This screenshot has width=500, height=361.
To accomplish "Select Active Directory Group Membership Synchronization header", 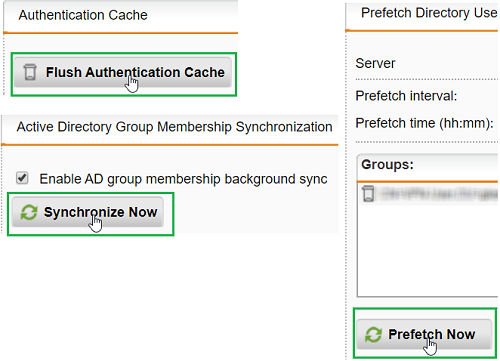I will click(x=175, y=127).
